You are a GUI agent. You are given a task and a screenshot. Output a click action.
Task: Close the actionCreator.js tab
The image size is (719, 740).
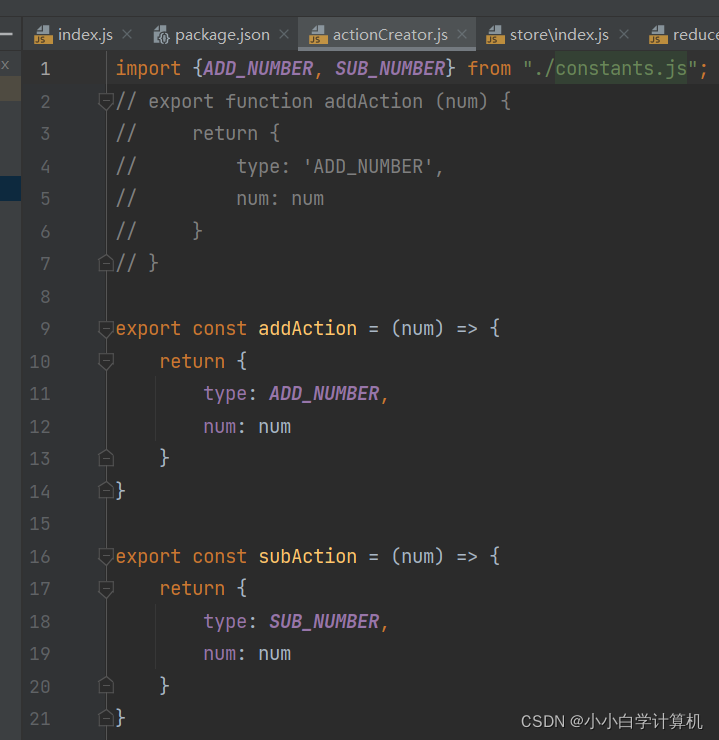pos(462,34)
